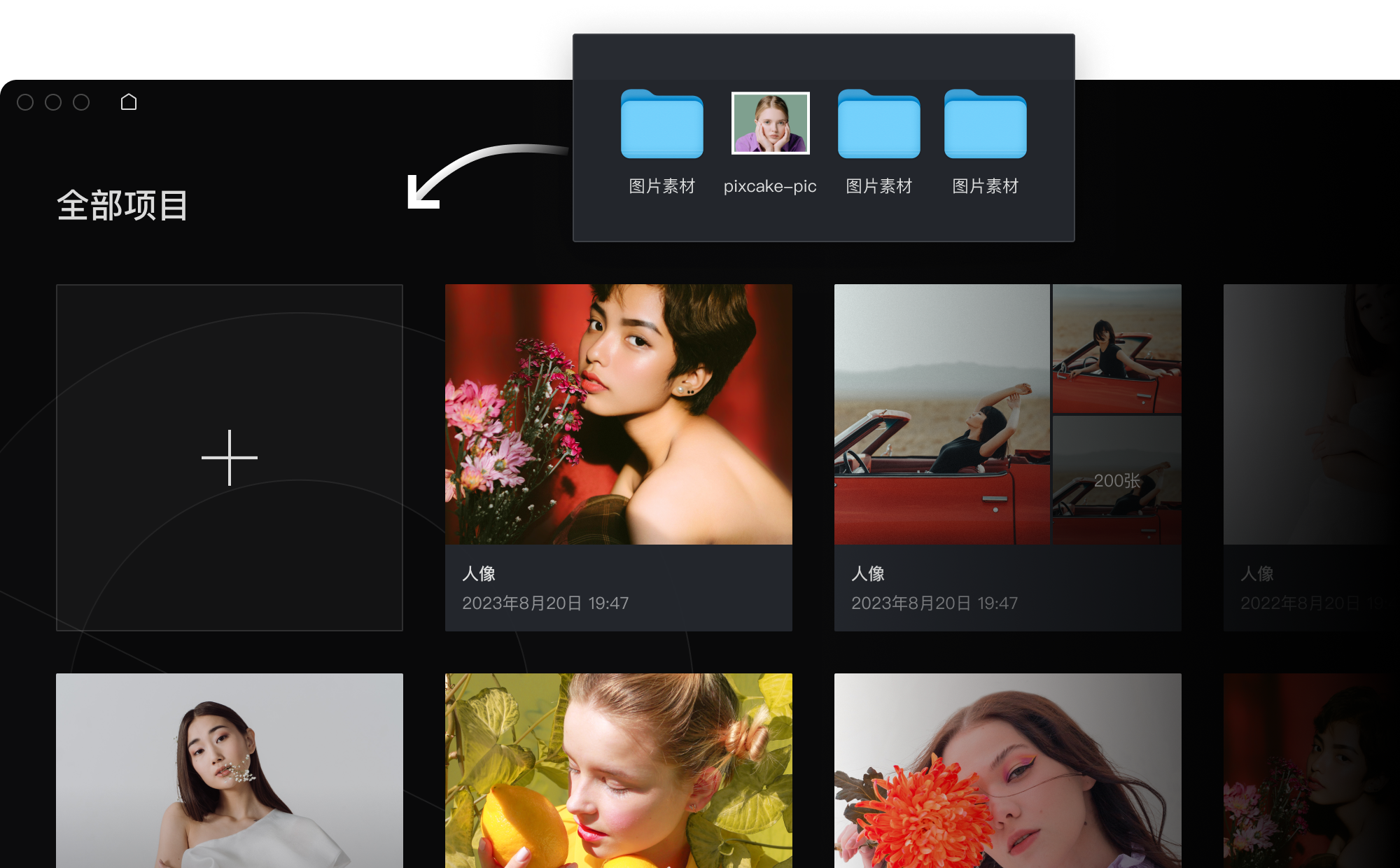1400x868 pixels.
Task: Click date 2023年8月20日 19:47 under red car project
Action: [x=934, y=603]
